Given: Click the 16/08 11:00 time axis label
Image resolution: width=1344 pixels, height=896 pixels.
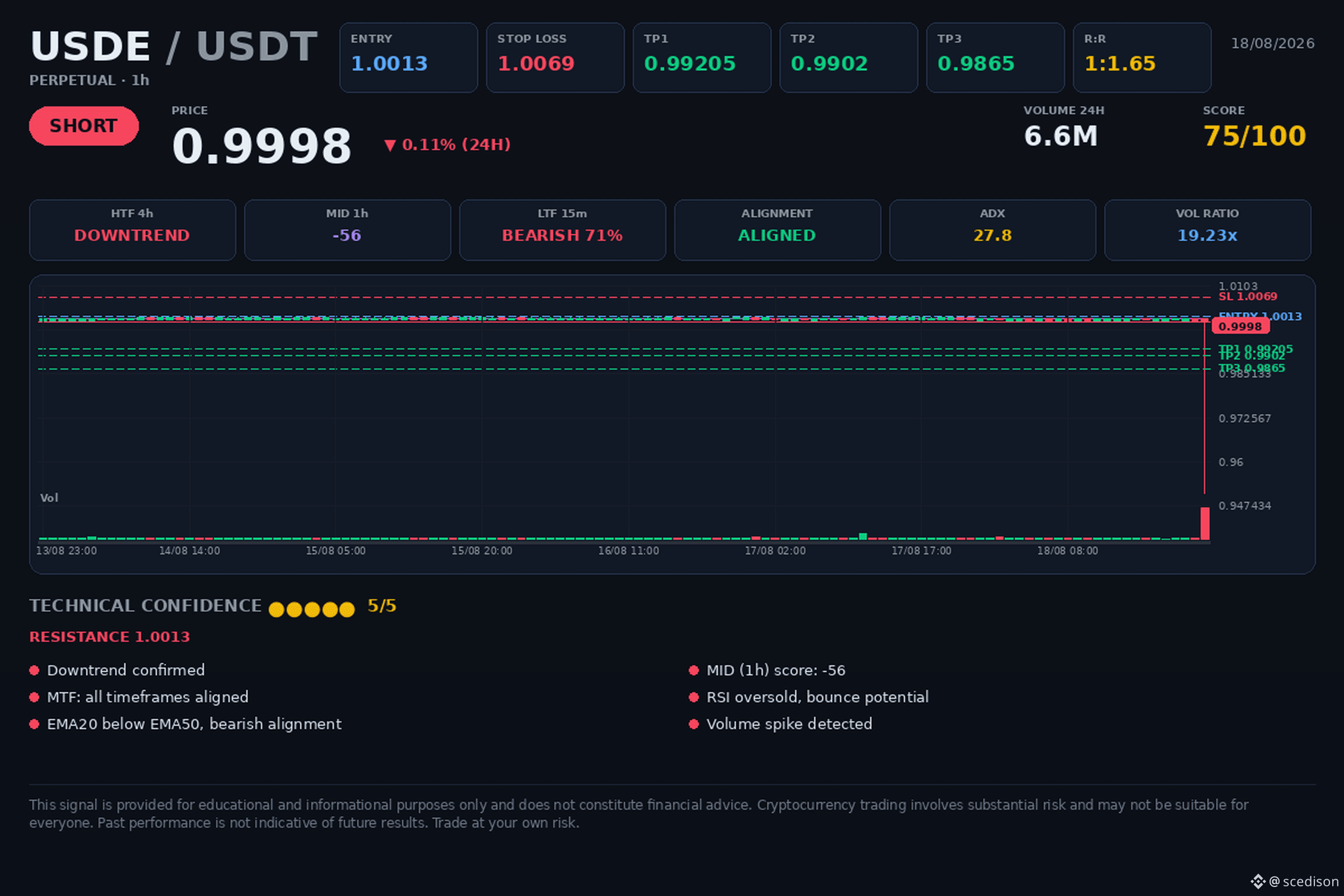Looking at the screenshot, I should [628, 551].
